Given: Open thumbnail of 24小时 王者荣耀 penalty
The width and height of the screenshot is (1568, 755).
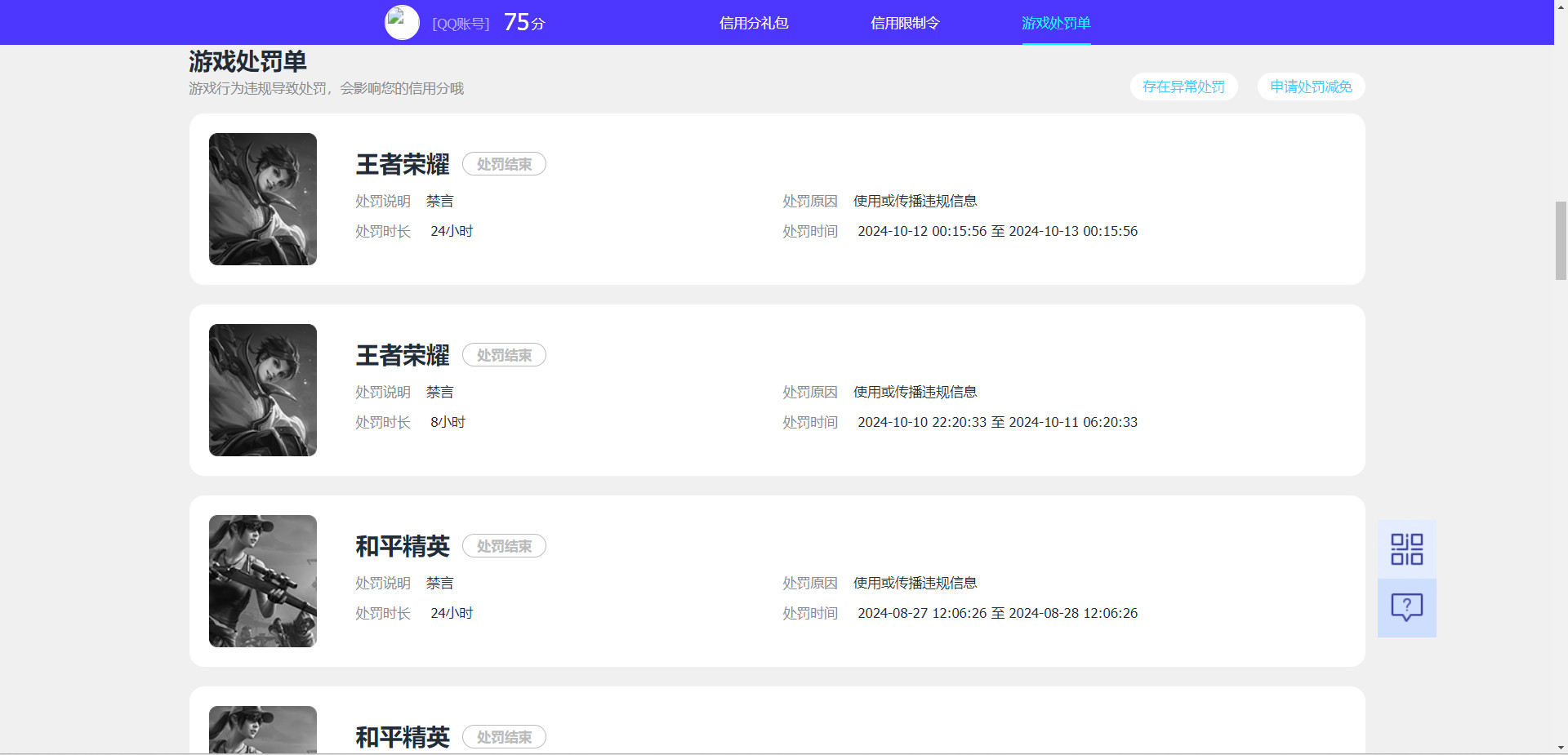Looking at the screenshot, I should 263,199.
